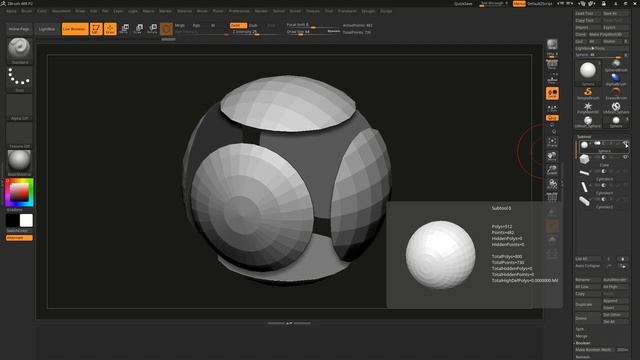Select the Scale gizmo icon
Viewport: 640px width, 360px height.
tap(138, 29)
